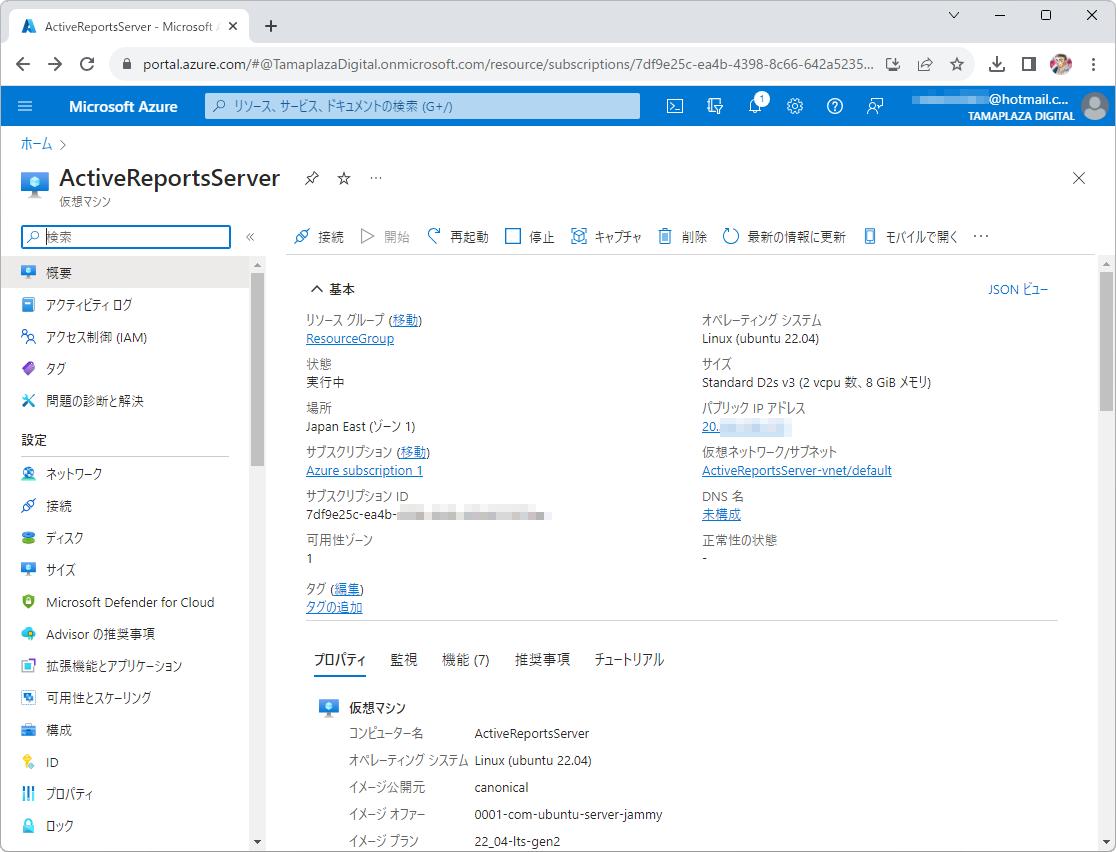This screenshot has width=1116, height=852.
Task: Close the ActiveReportsServer blade
Action: point(1079,178)
